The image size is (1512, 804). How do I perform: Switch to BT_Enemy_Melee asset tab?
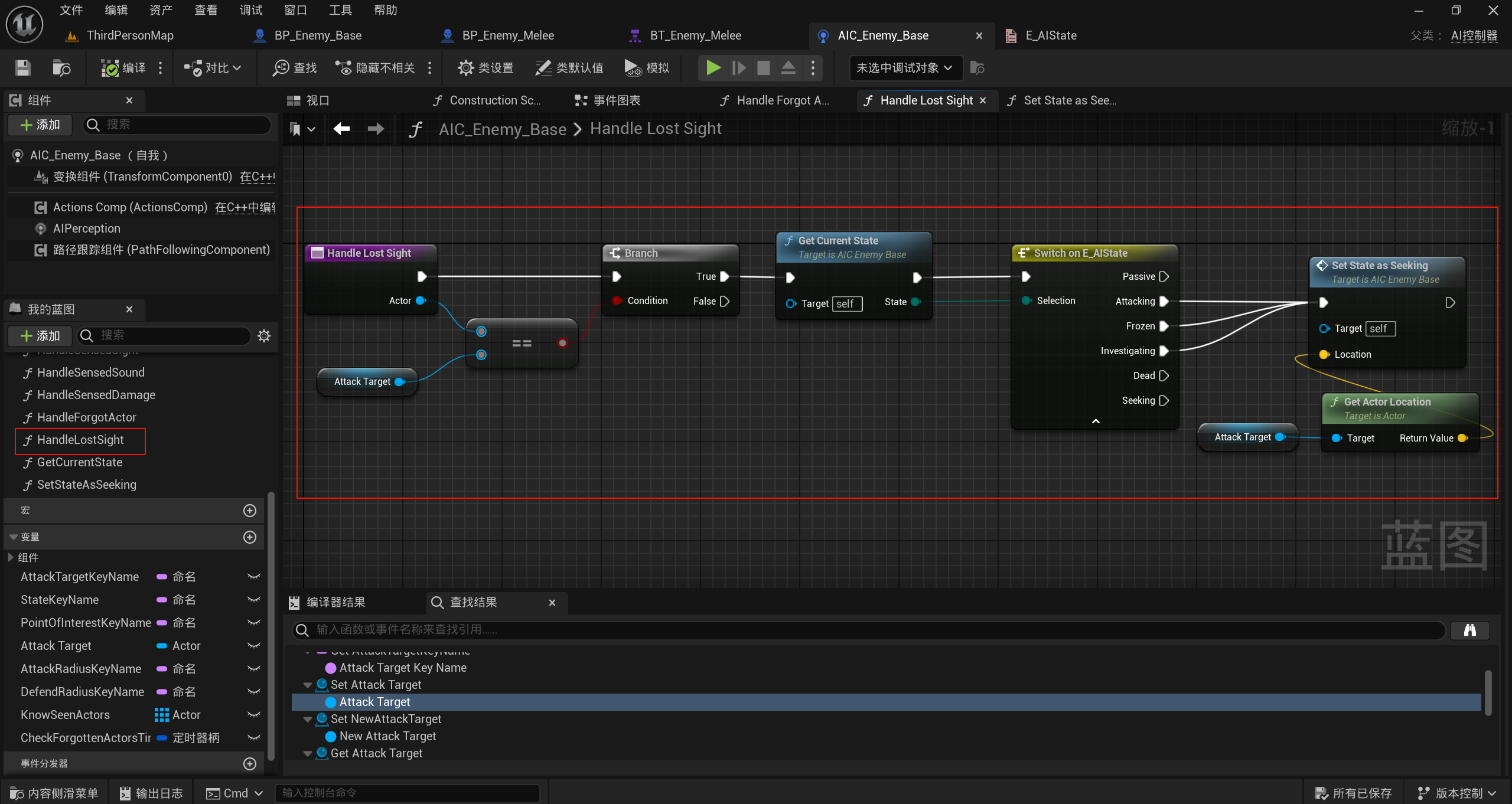tap(695, 35)
